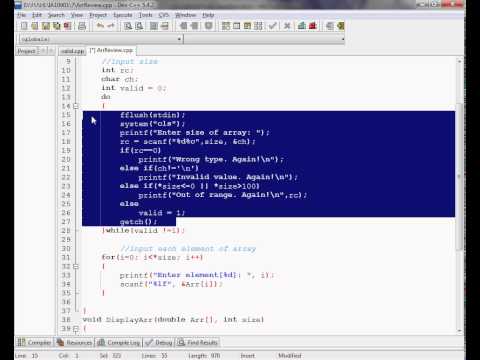Click the New file toolbar icon
The image size is (480, 360).
pos(24,26)
